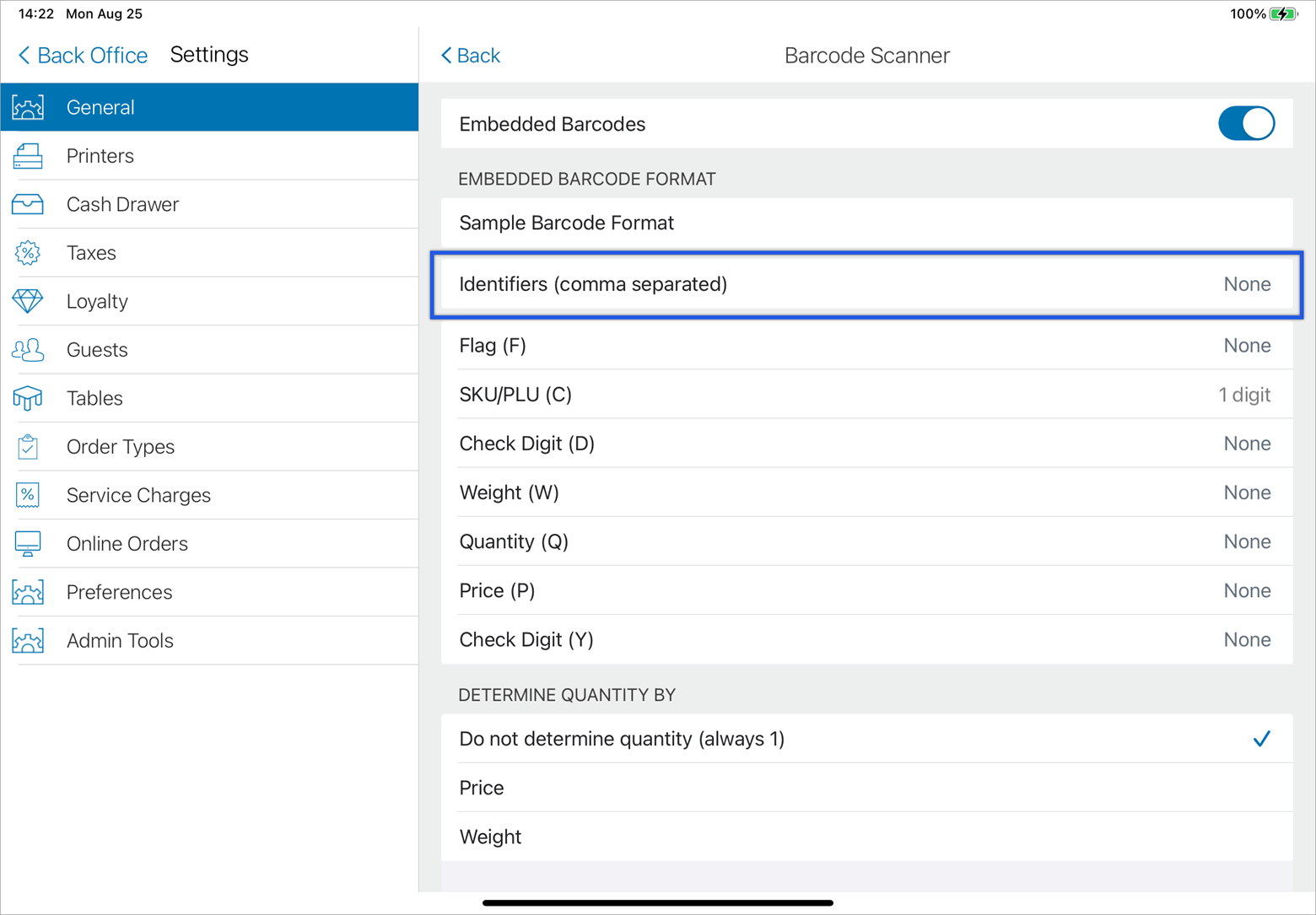
Task: Click the Tables icon in sidebar
Action: (28, 398)
